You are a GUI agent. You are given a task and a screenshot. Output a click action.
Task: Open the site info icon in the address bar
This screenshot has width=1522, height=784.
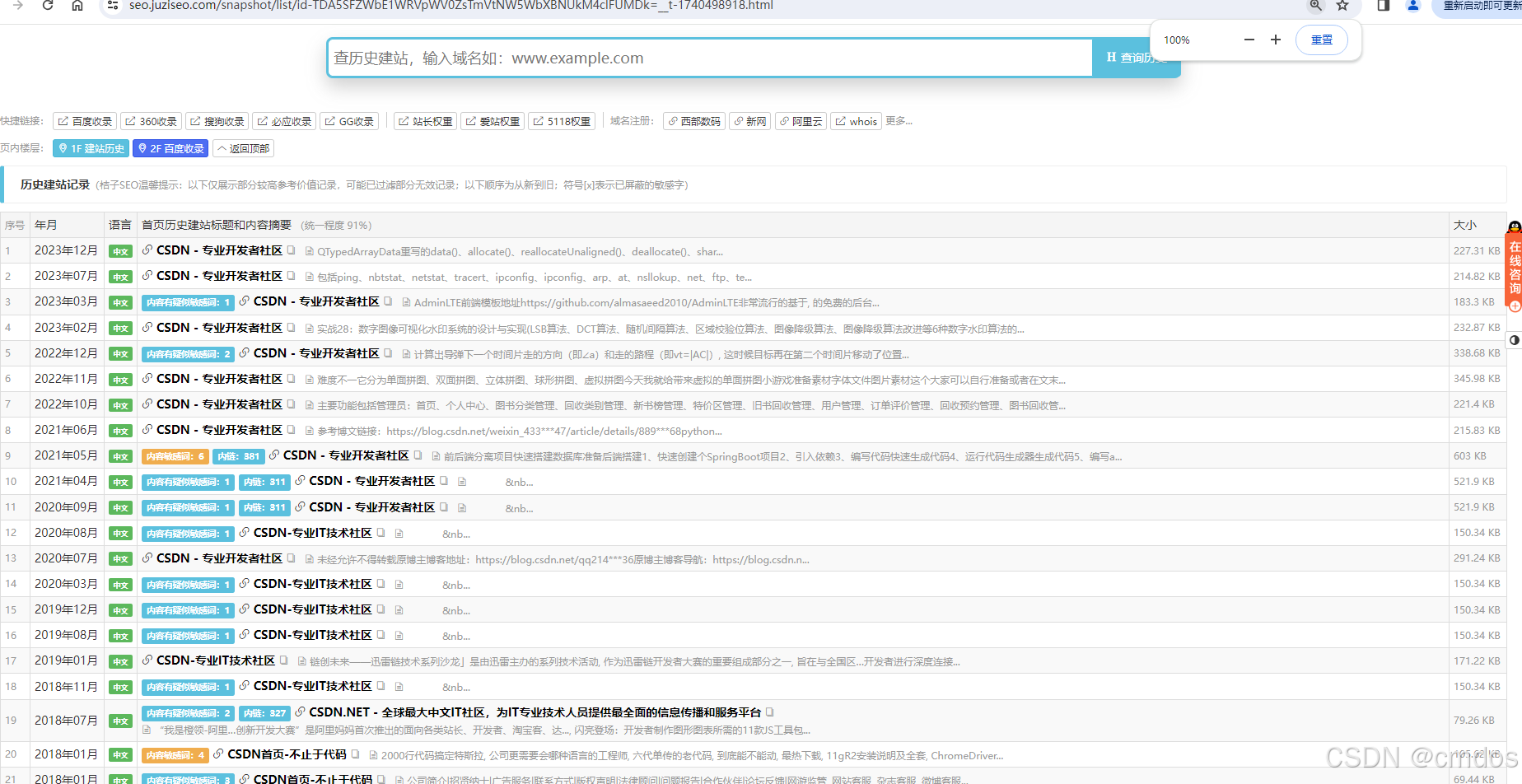point(113,6)
